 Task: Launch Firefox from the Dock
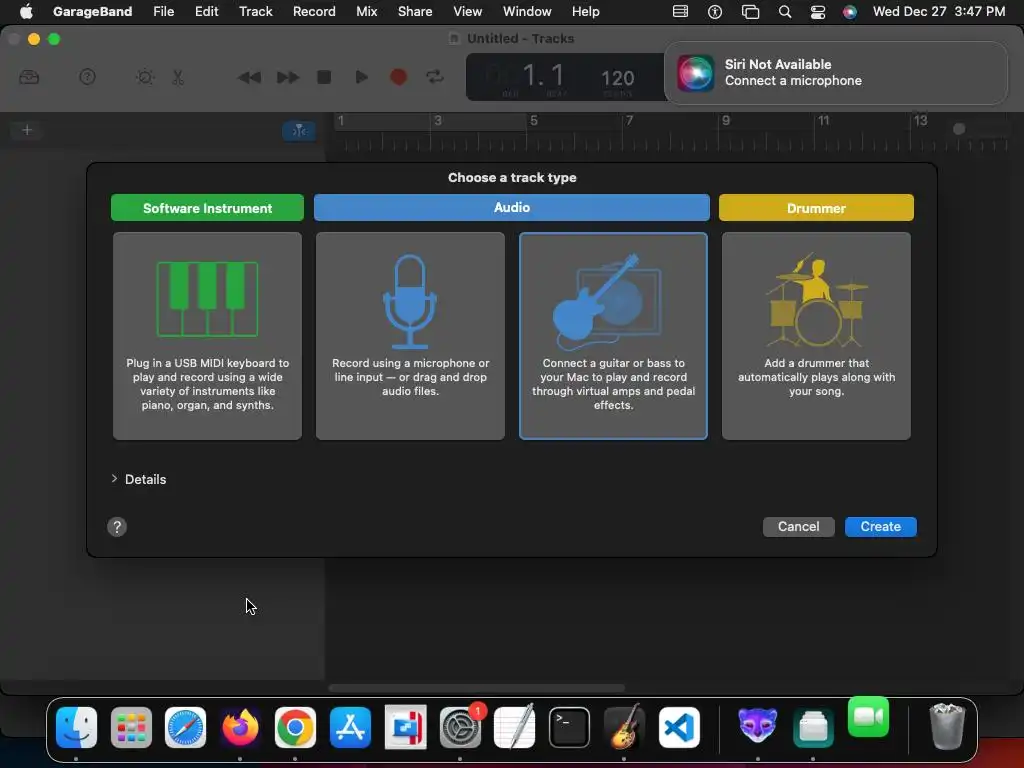pos(240,727)
